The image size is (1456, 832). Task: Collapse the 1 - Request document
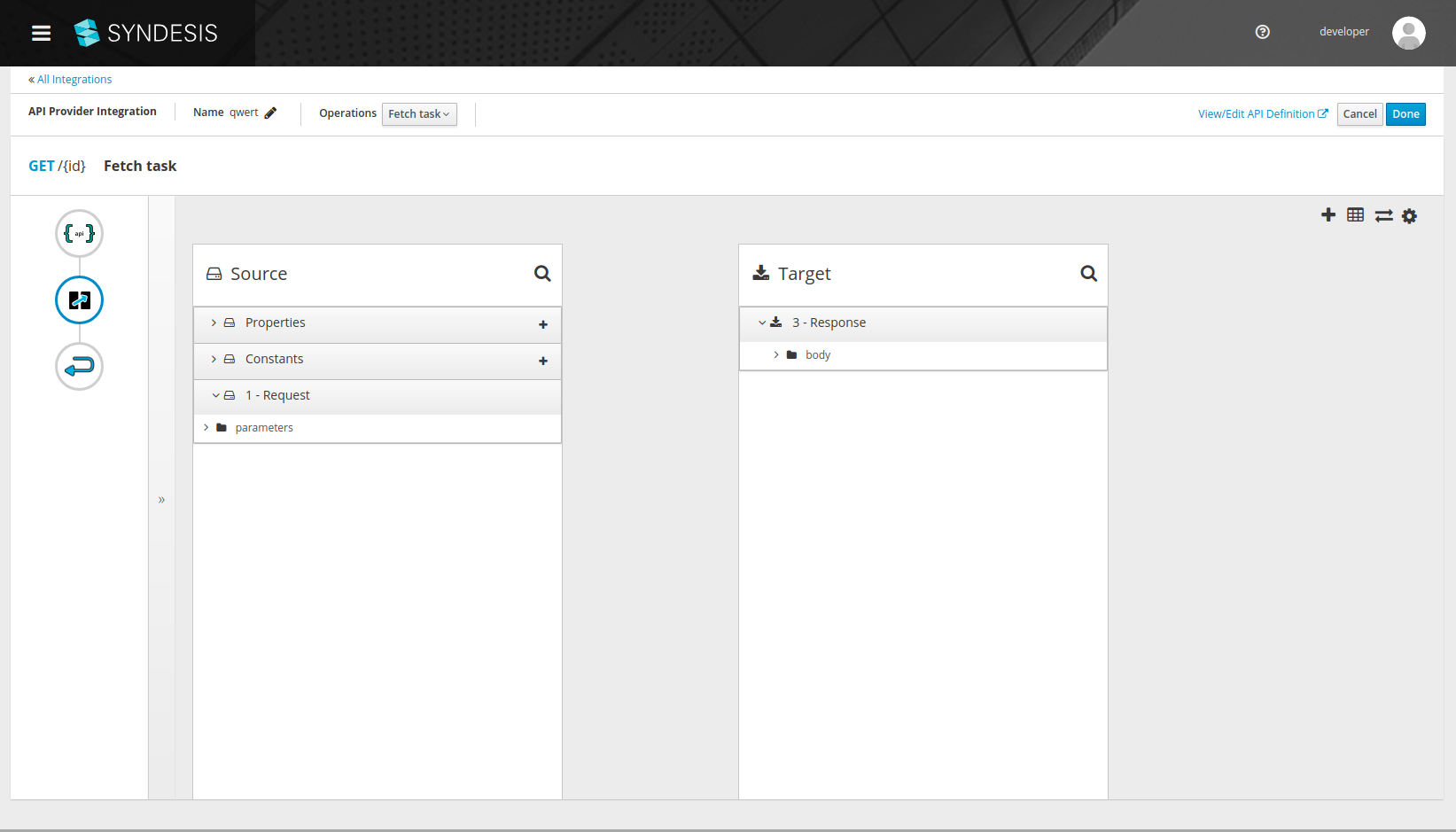coord(215,395)
